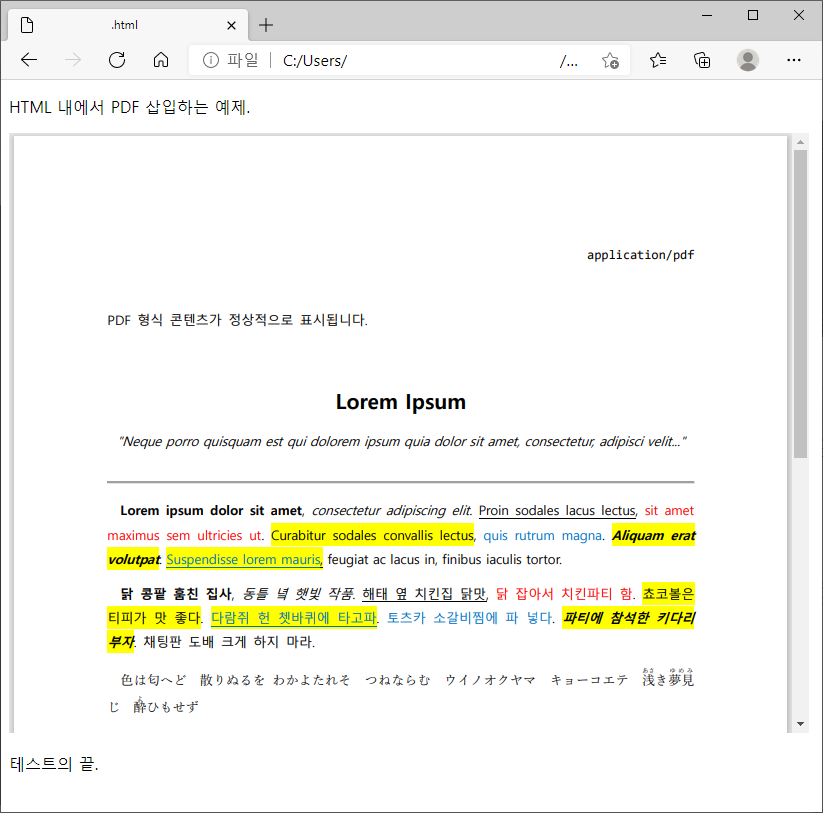
Task: Click 'HTML 내에서 PDF 삽입하는 예제' text
Action: [130, 107]
